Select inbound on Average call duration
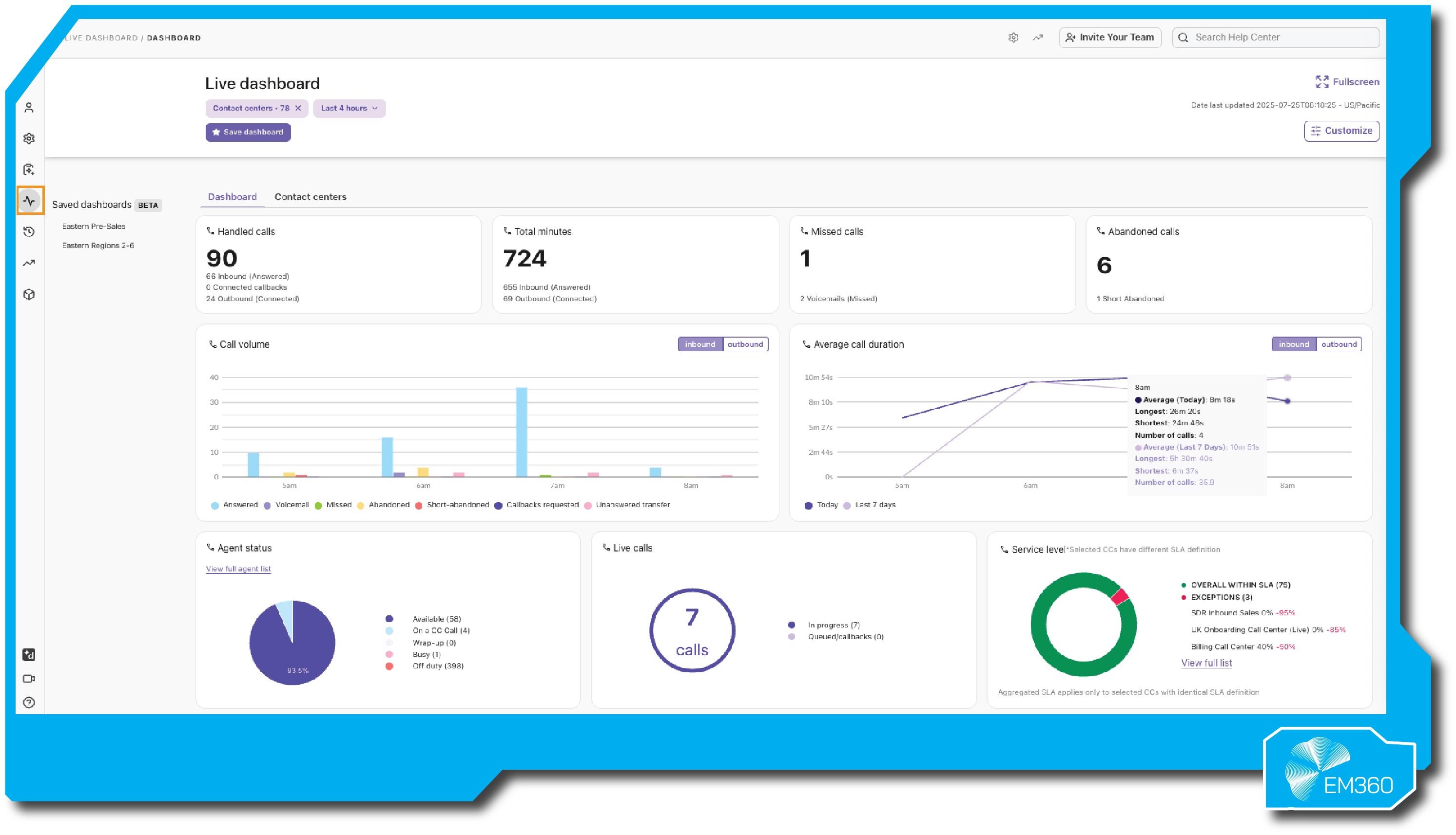 (1293, 344)
